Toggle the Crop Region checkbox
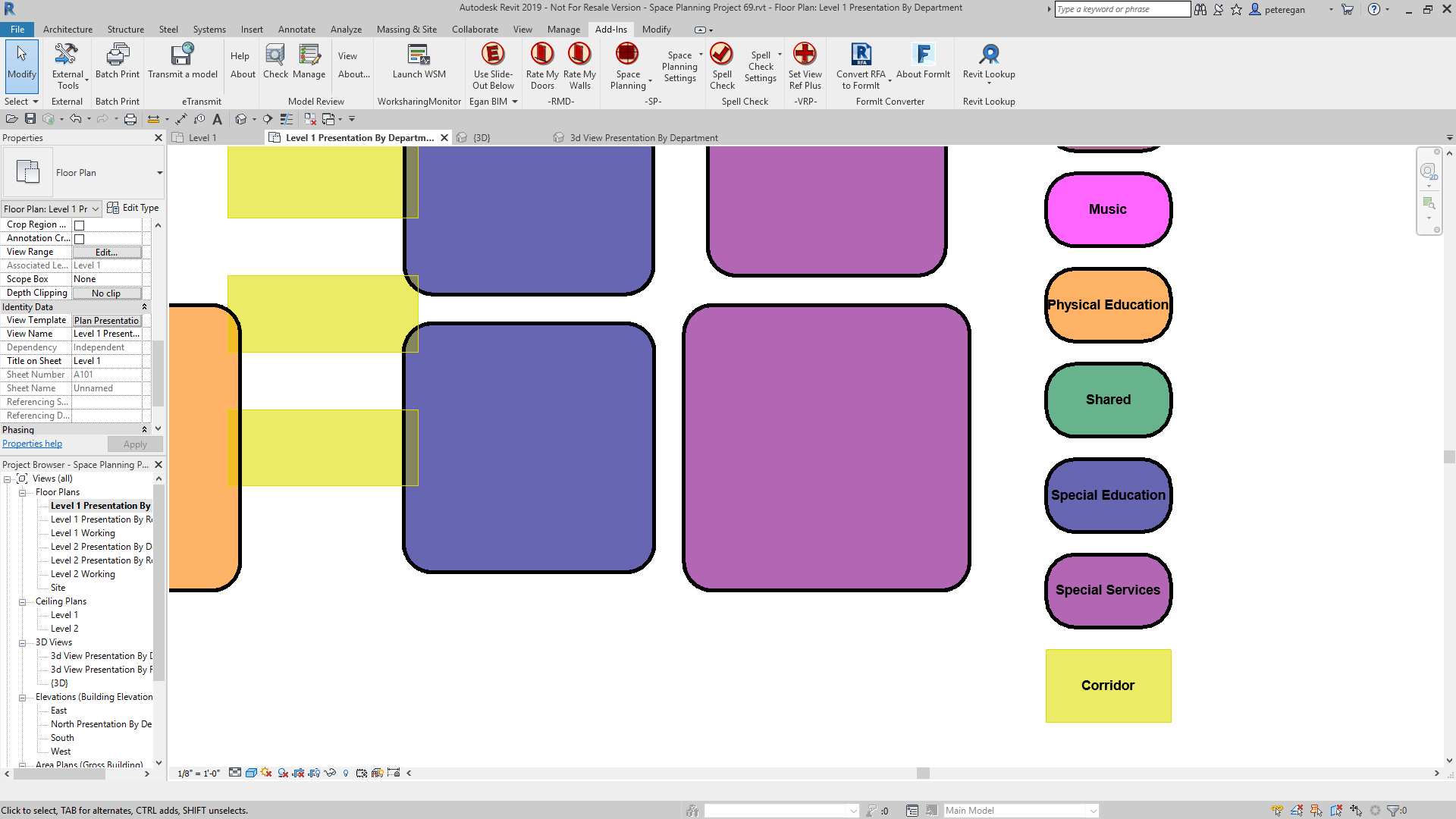Image resolution: width=1456 pixels, height=819 pixels. (x=80, y=225)
